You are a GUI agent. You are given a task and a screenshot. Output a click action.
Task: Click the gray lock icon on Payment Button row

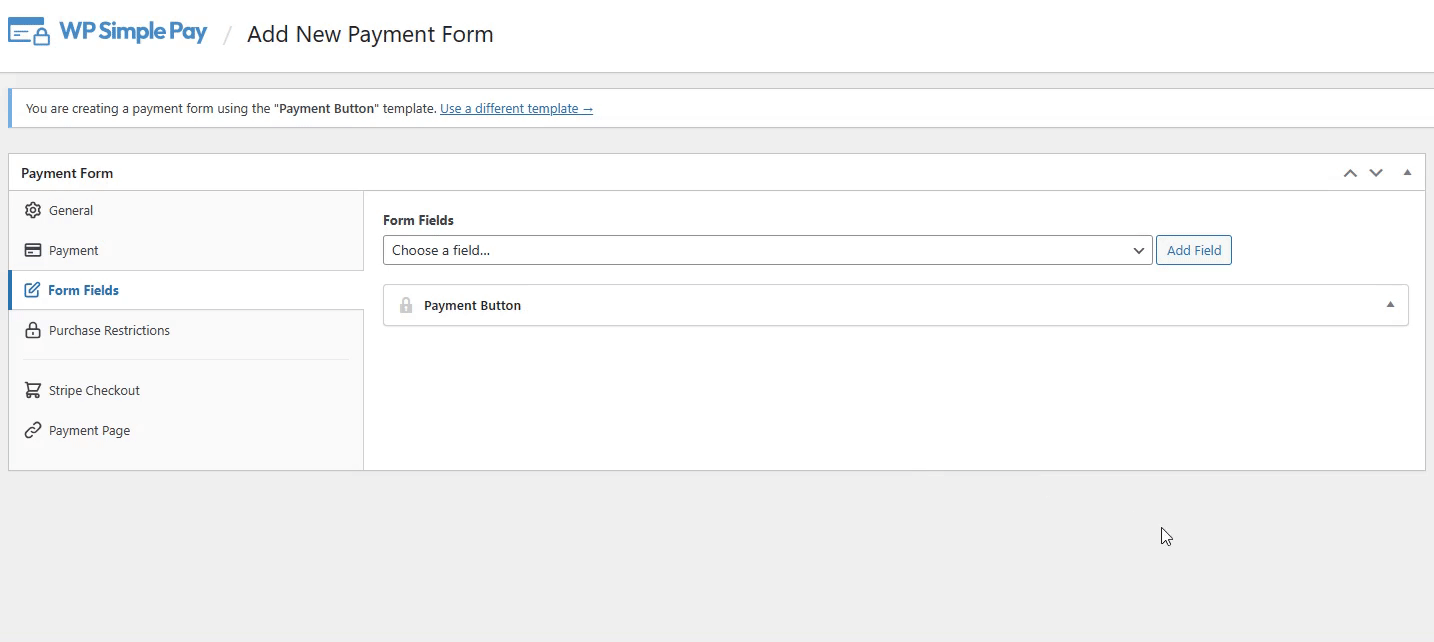406,306
